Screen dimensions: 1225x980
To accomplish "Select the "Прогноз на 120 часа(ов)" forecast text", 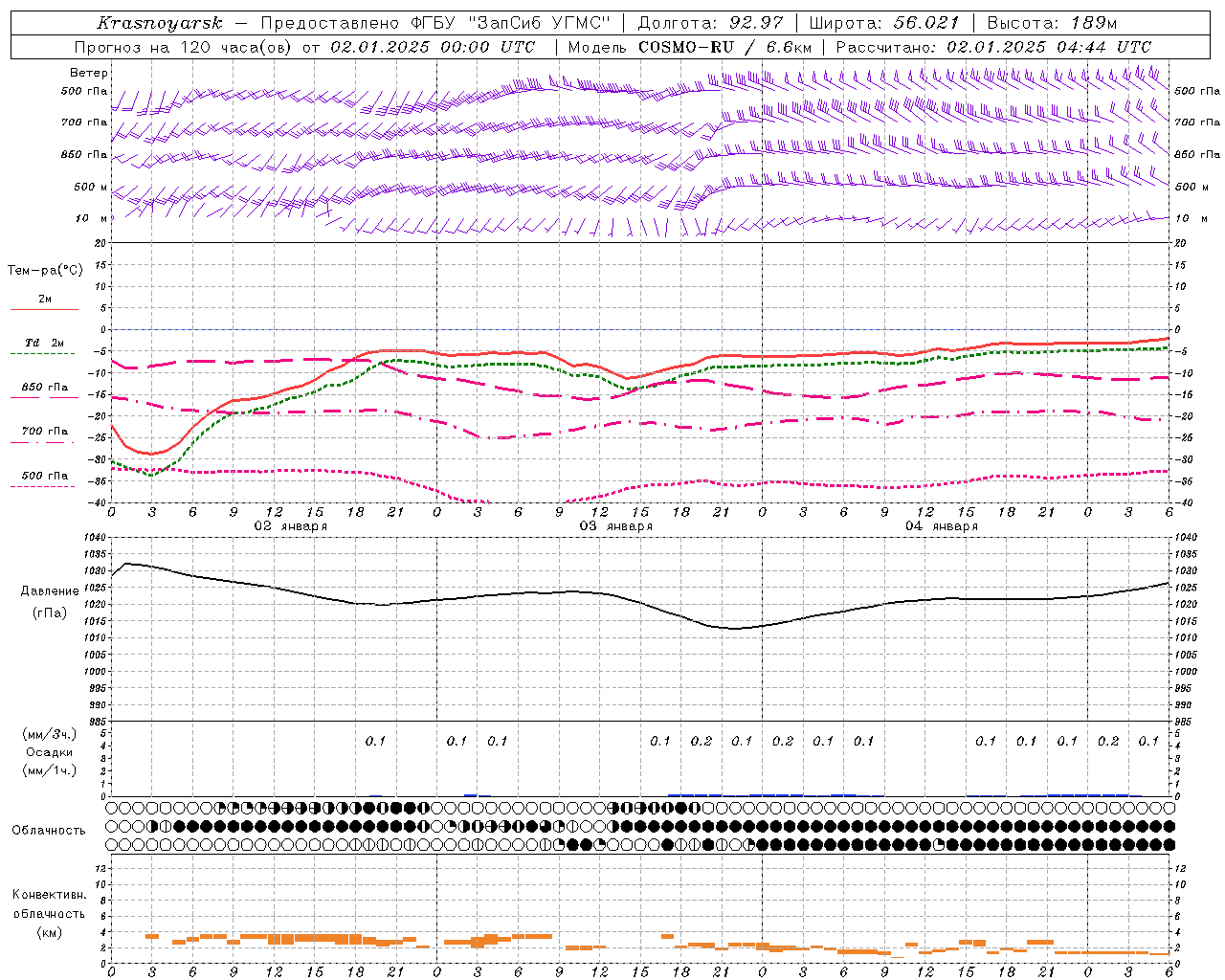I will (x=184, y=47).
